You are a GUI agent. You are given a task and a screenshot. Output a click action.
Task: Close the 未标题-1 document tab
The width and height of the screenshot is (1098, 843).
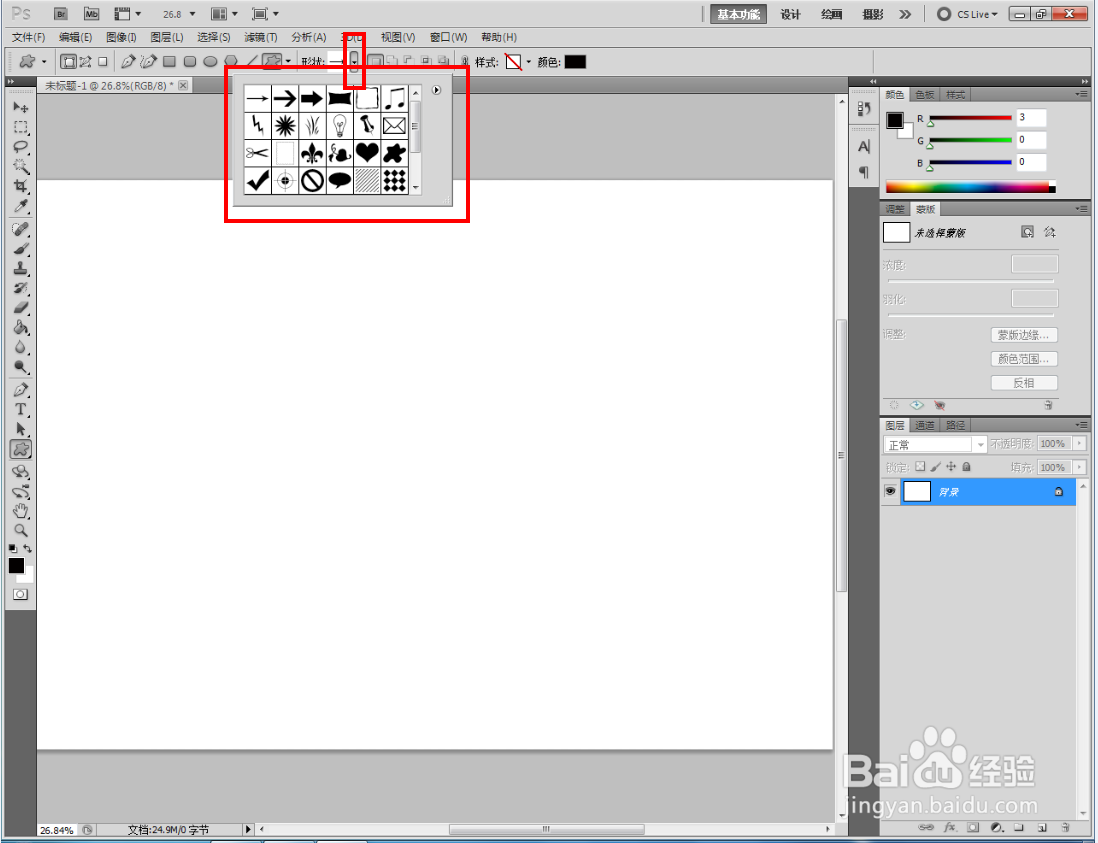(x=183, y=85)
